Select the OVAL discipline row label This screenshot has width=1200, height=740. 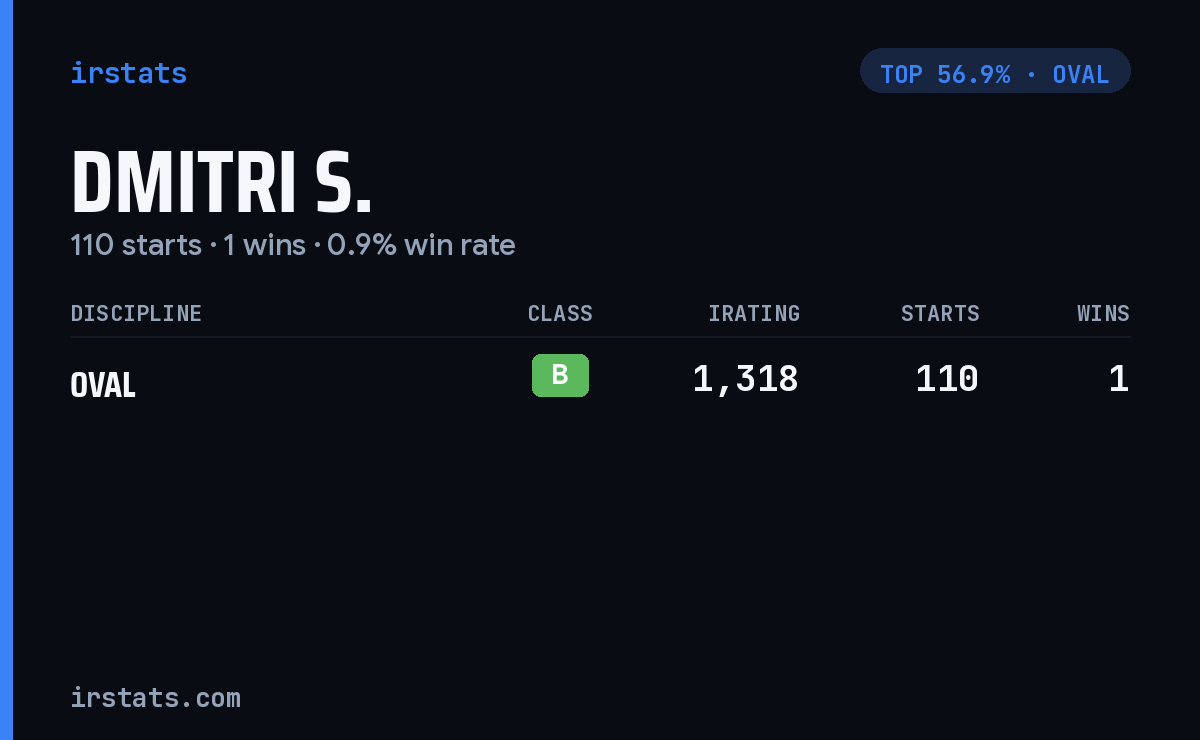pyautogui.click(x=103, y=385)
